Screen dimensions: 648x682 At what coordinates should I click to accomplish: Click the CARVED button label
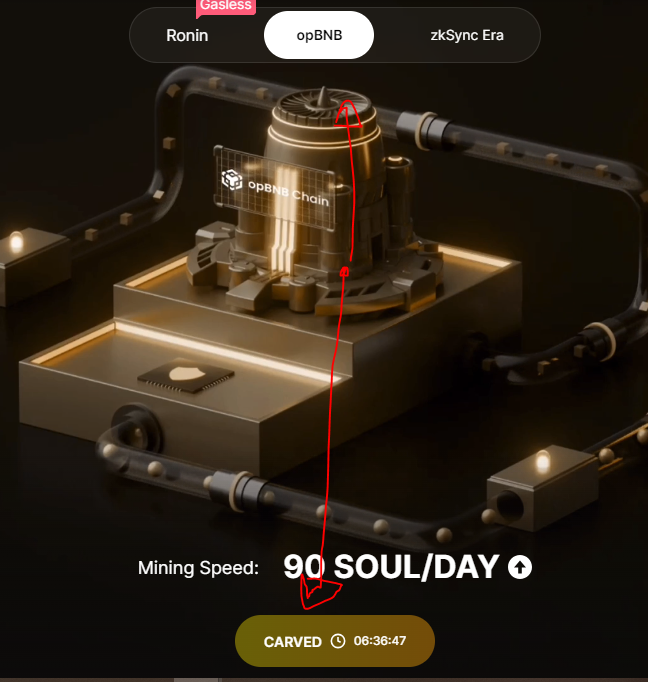pos(292,642)
